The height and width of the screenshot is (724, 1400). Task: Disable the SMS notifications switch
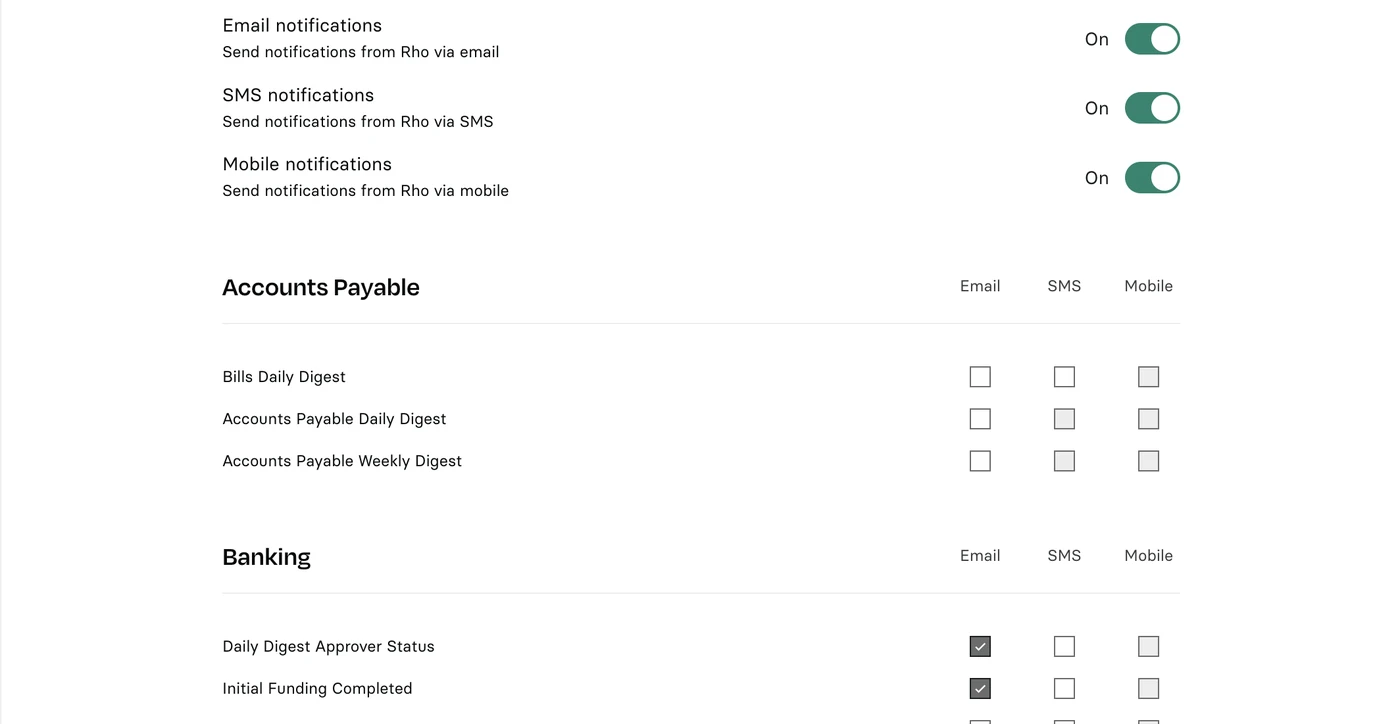point(1152,108)
